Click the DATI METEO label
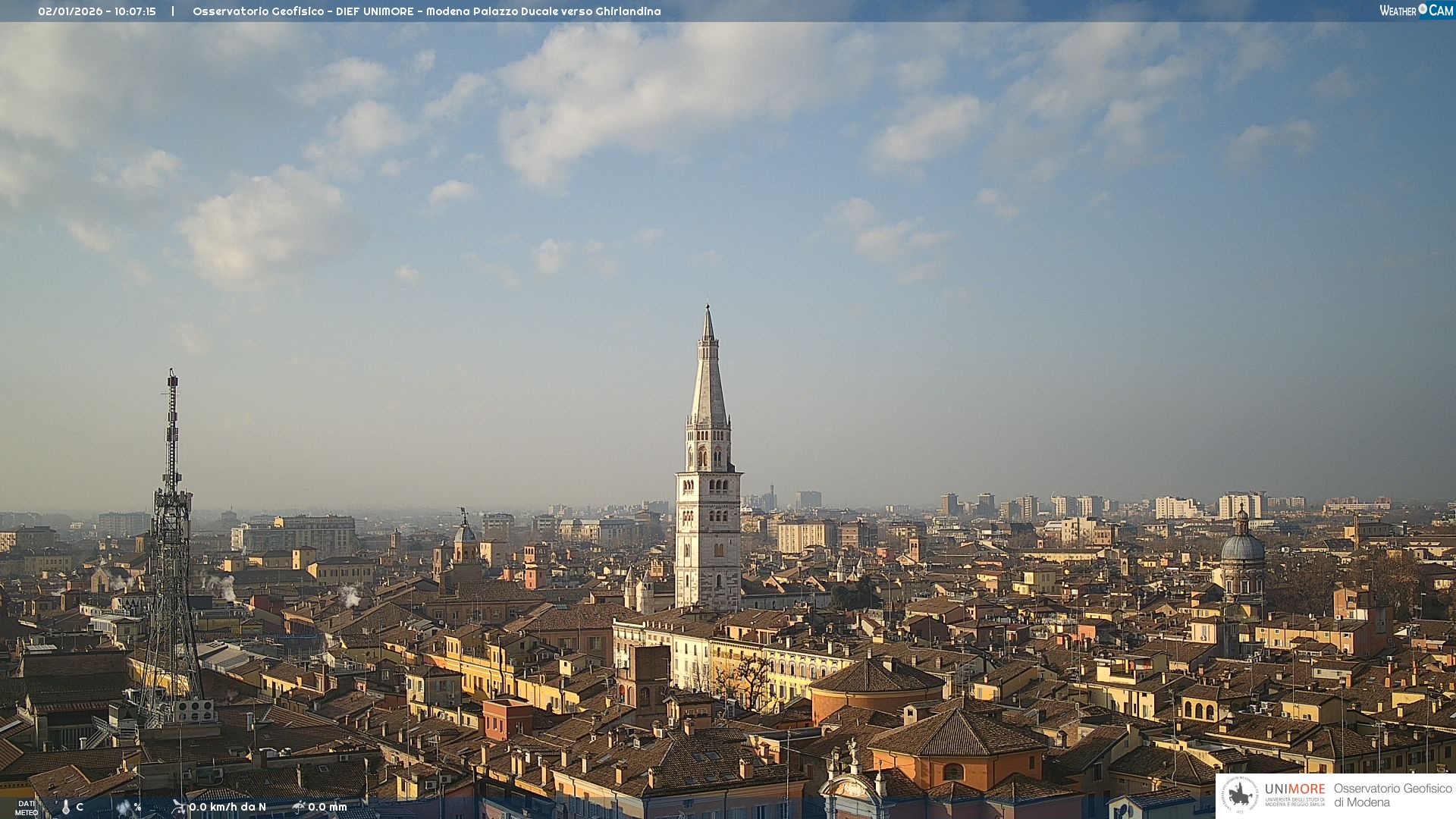 [27, 808]
